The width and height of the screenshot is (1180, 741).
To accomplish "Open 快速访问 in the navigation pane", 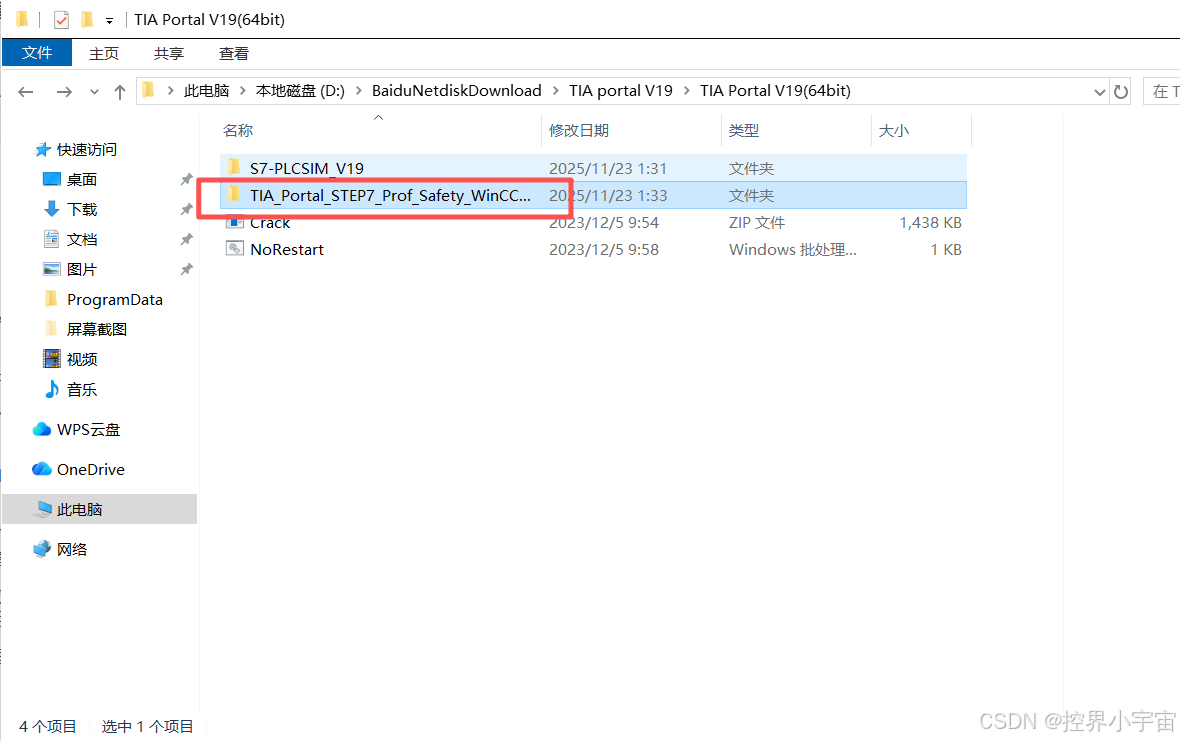I will click(87, 150).
